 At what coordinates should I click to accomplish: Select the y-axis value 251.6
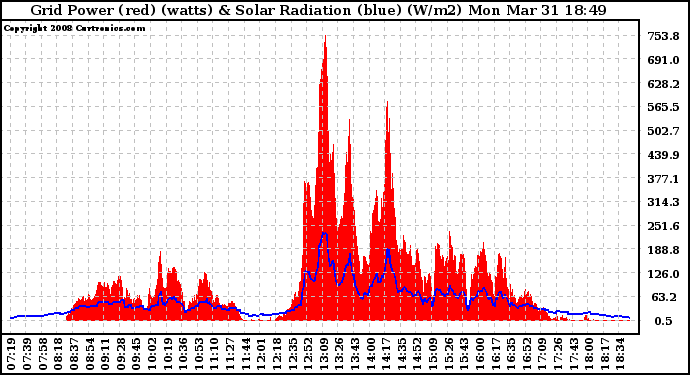[x=663, y=226]
